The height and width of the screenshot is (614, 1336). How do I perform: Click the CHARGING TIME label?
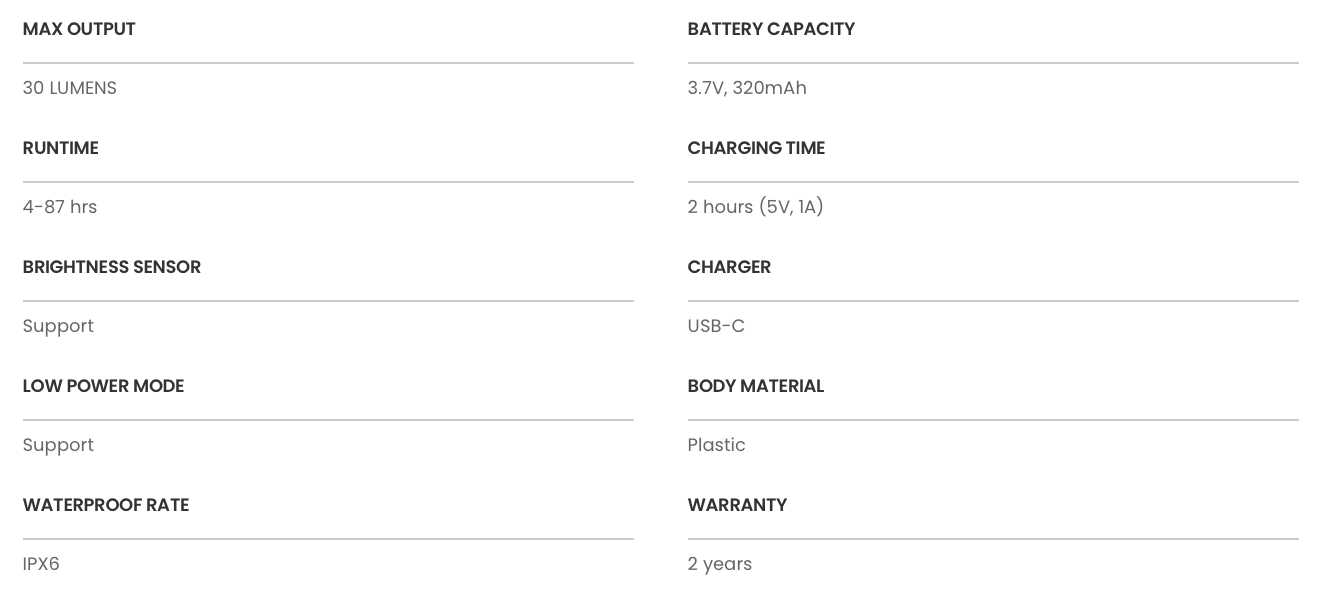pyautogui.click(x=756, y=148)
